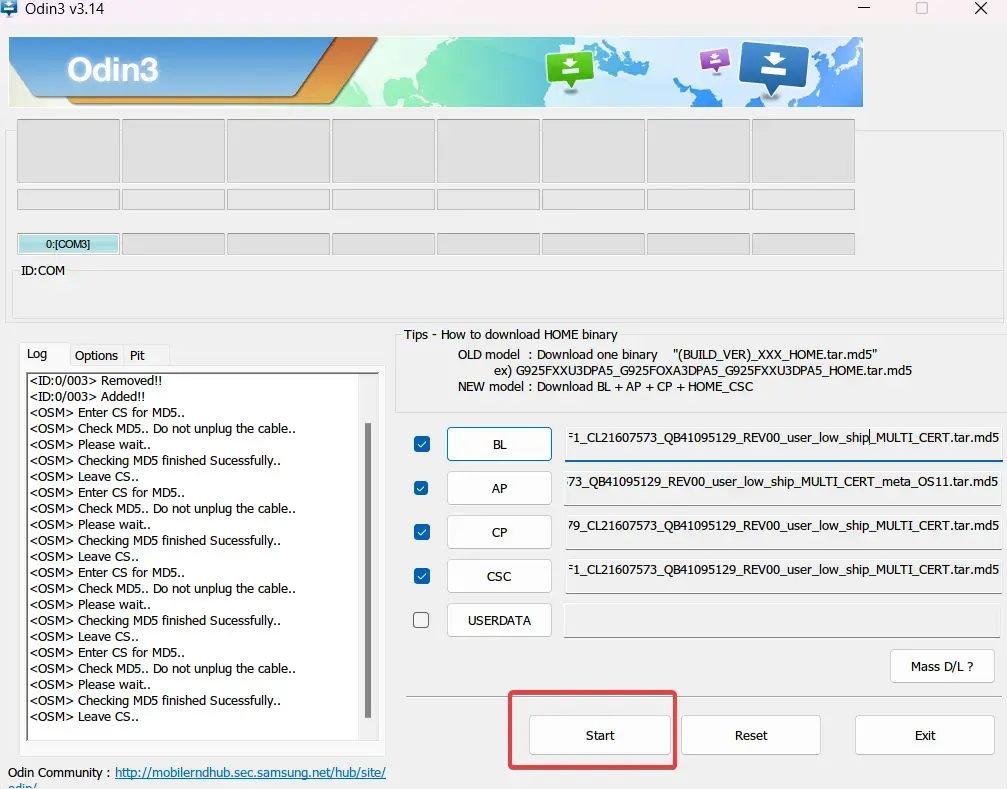Enable the USERDATA checkbox
The height and width of the screenshot is (789, 1007).
coord(421,620)
